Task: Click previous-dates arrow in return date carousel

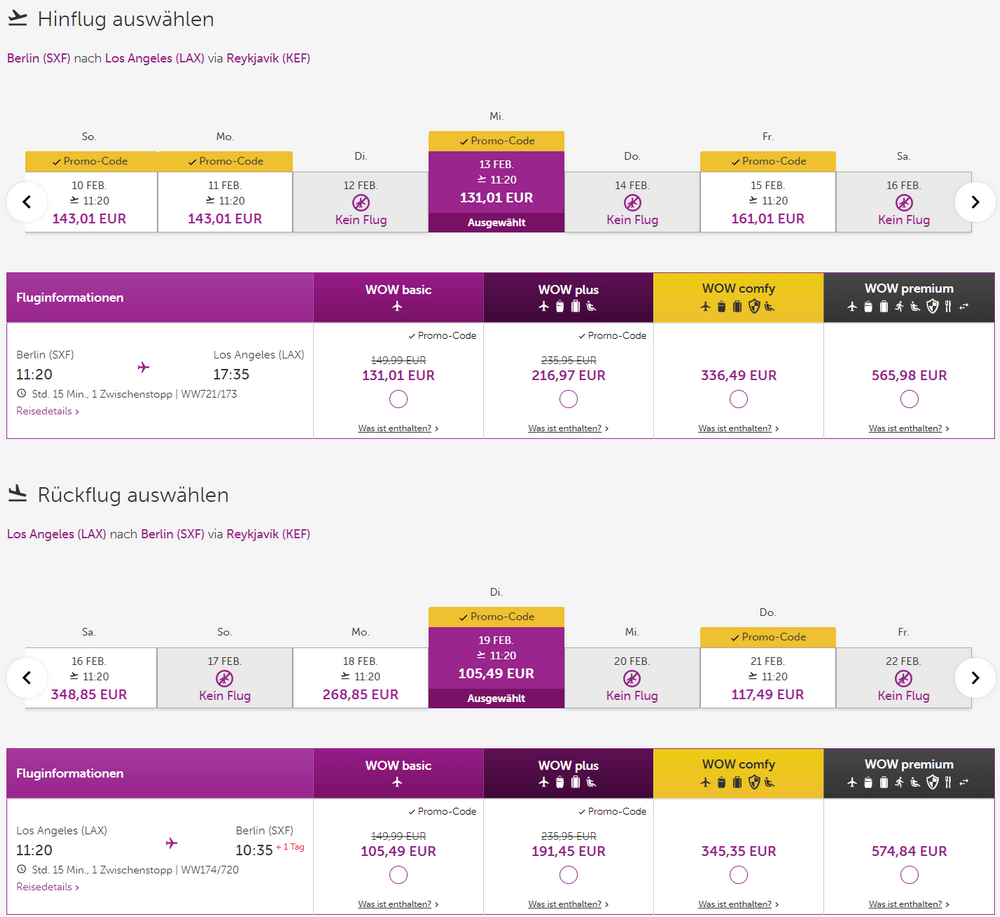Action: click(x=27, y=678)
